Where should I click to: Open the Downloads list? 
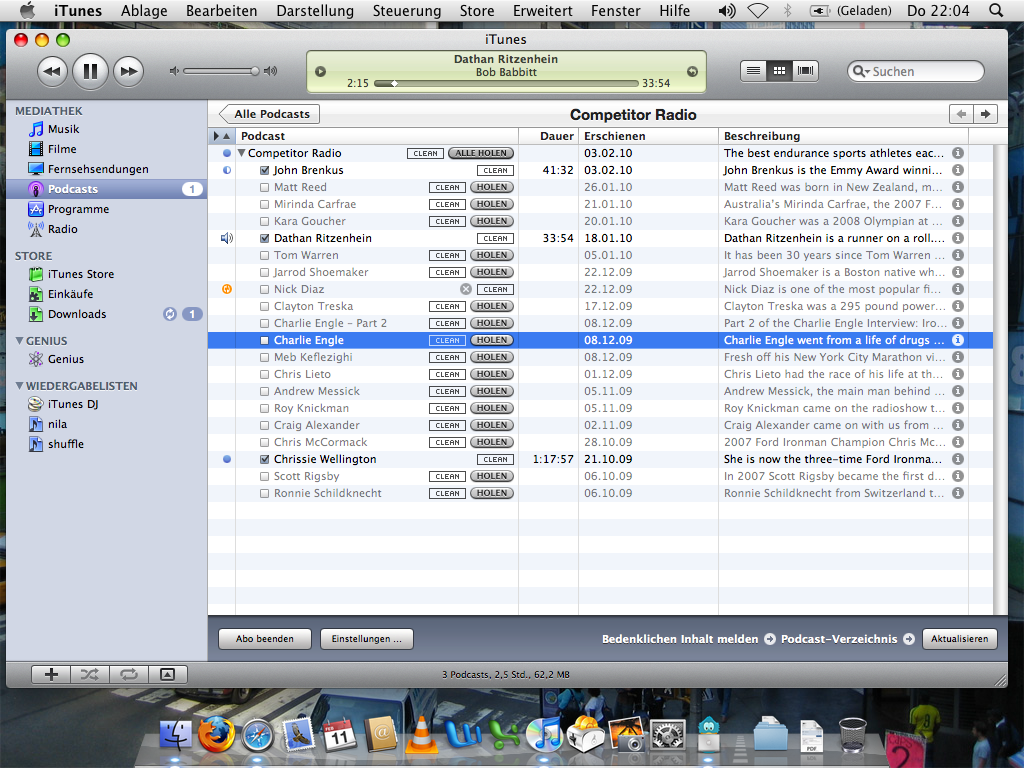click(x=76, y=314)
